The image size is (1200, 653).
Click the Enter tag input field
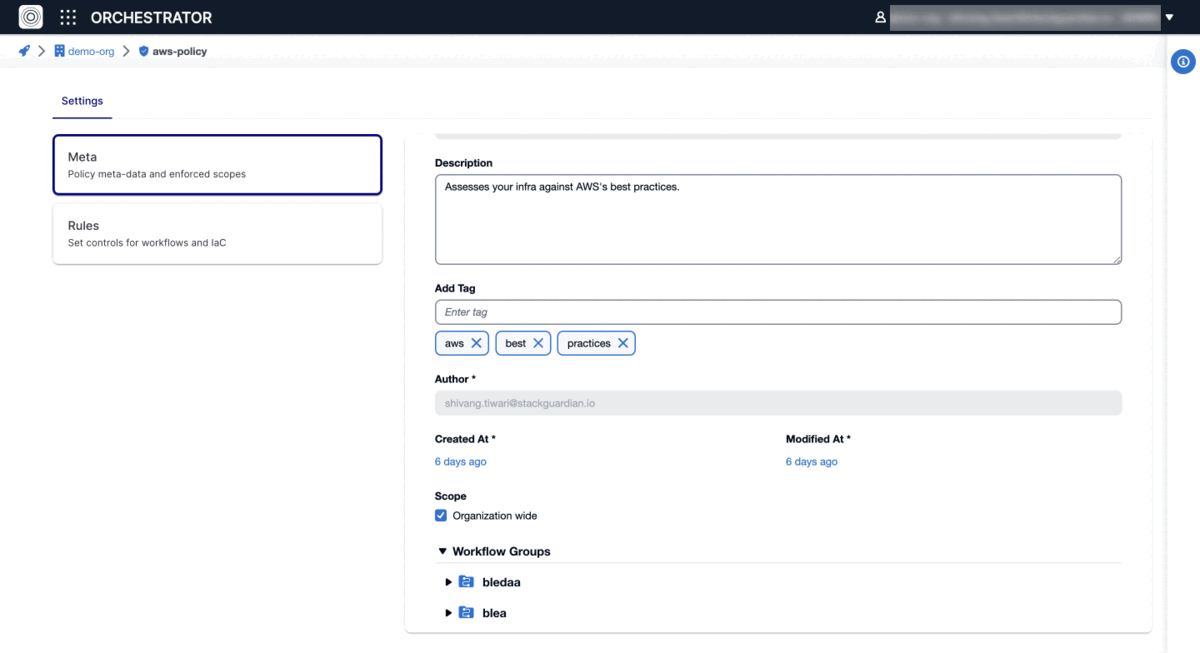777,312
